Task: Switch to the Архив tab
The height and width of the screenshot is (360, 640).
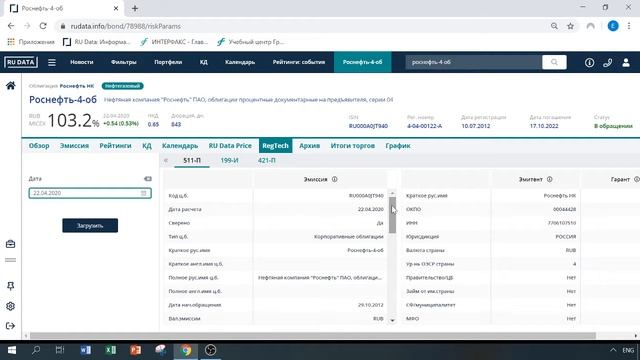Action: 309,146
